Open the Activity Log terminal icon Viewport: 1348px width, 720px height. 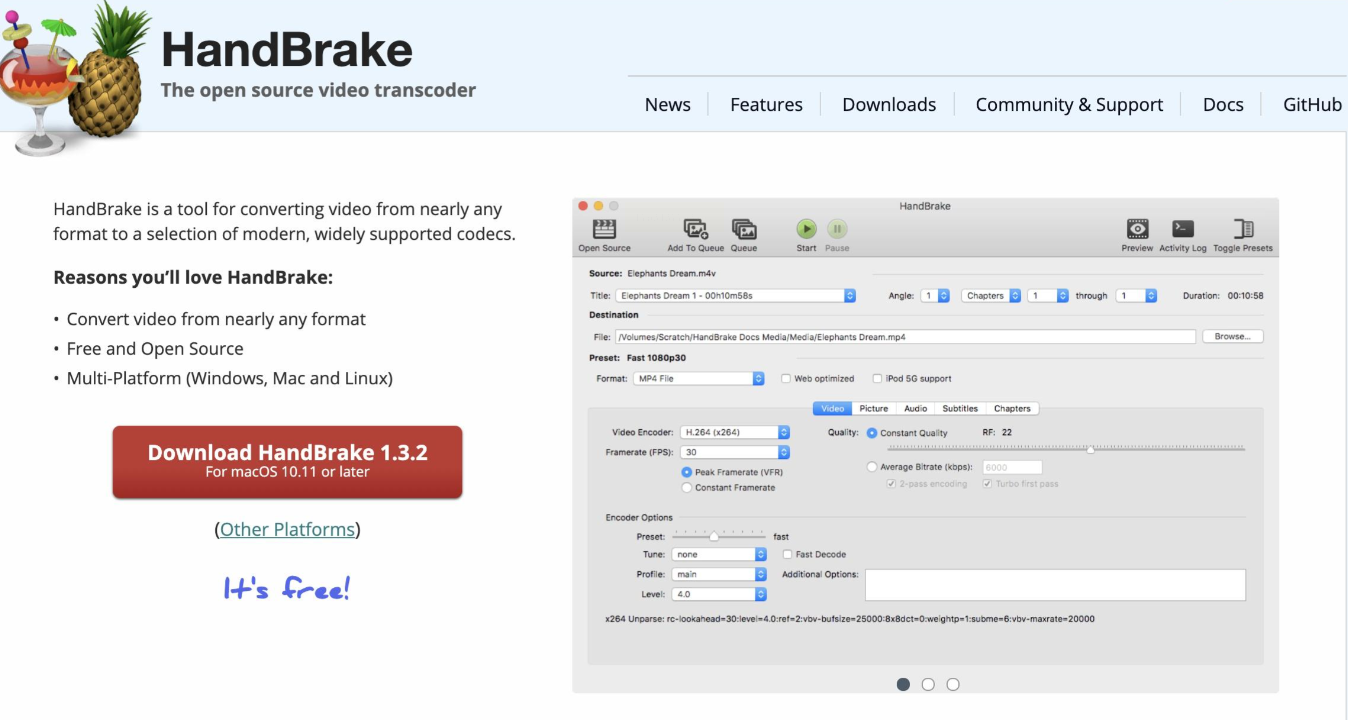click(1183, 229)
